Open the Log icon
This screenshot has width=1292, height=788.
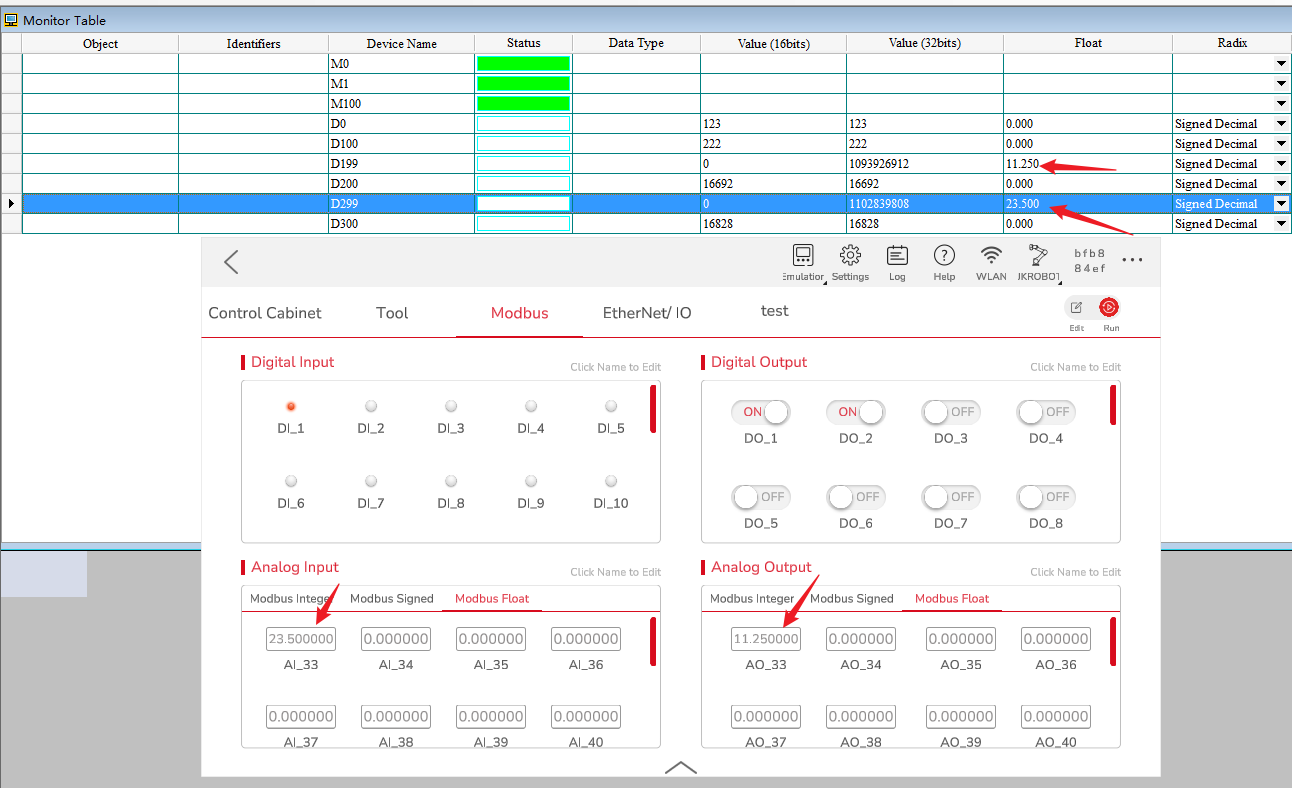[897, 256]
